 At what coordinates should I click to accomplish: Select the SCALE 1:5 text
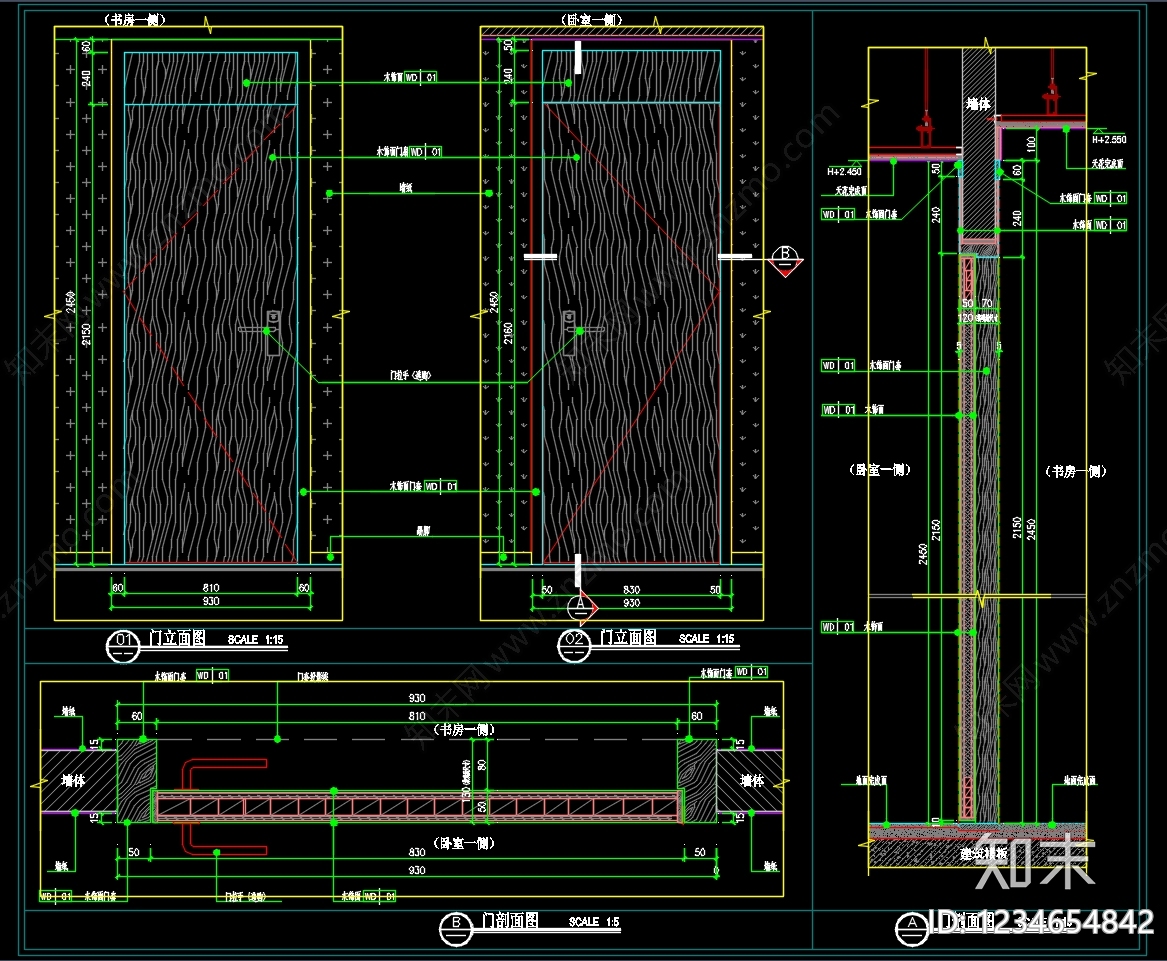[x=594, y=922]
